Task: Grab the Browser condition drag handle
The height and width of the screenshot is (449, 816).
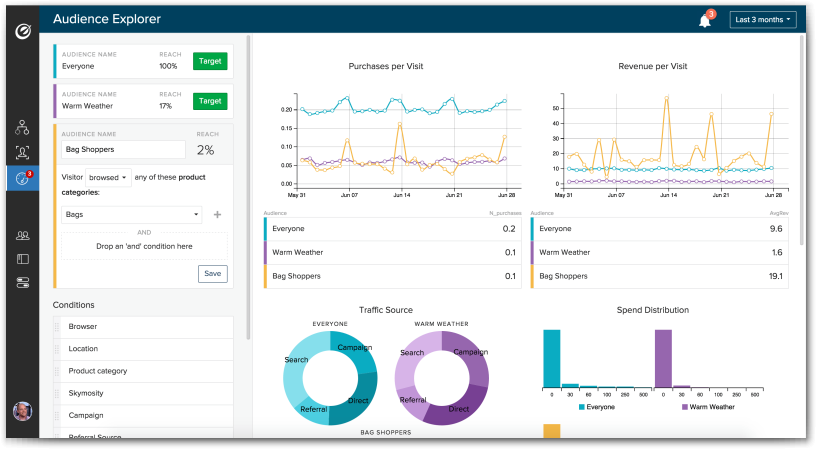Action: click(57, 327)
